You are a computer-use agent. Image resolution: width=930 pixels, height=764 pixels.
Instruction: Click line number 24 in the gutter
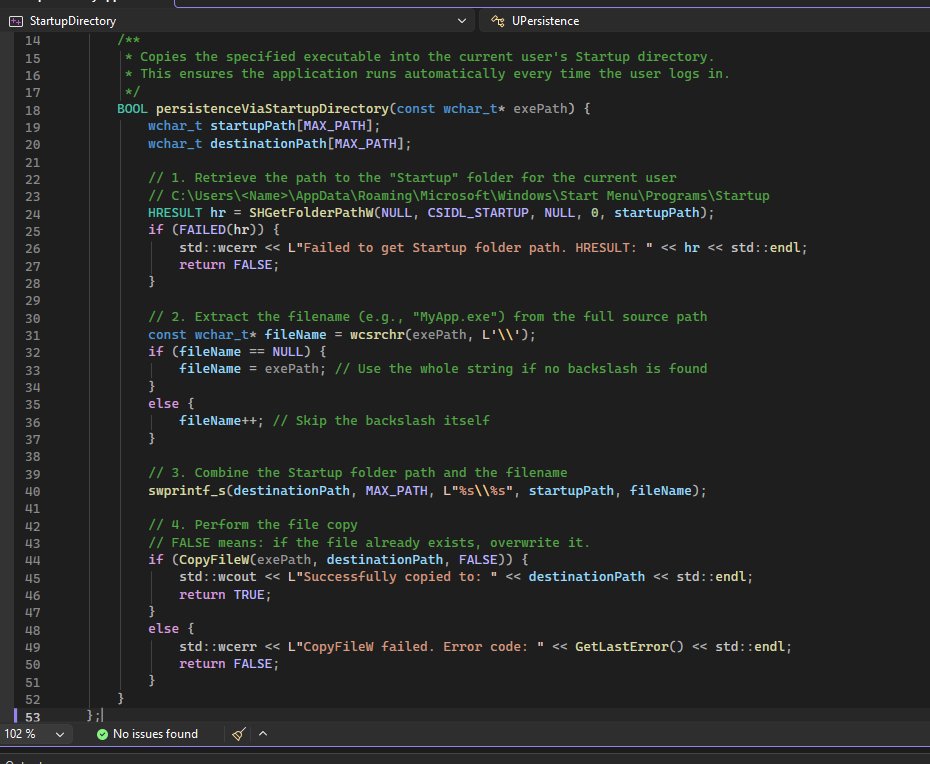click(33, 214)
